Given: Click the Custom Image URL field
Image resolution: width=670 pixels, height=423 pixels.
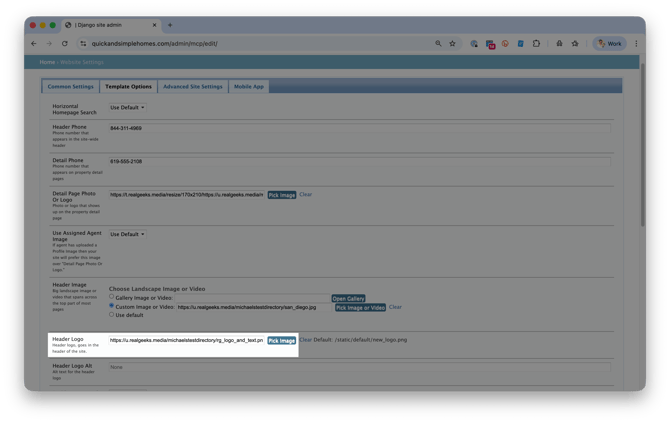Looking at the screenshot, I should tap(254, 307).
